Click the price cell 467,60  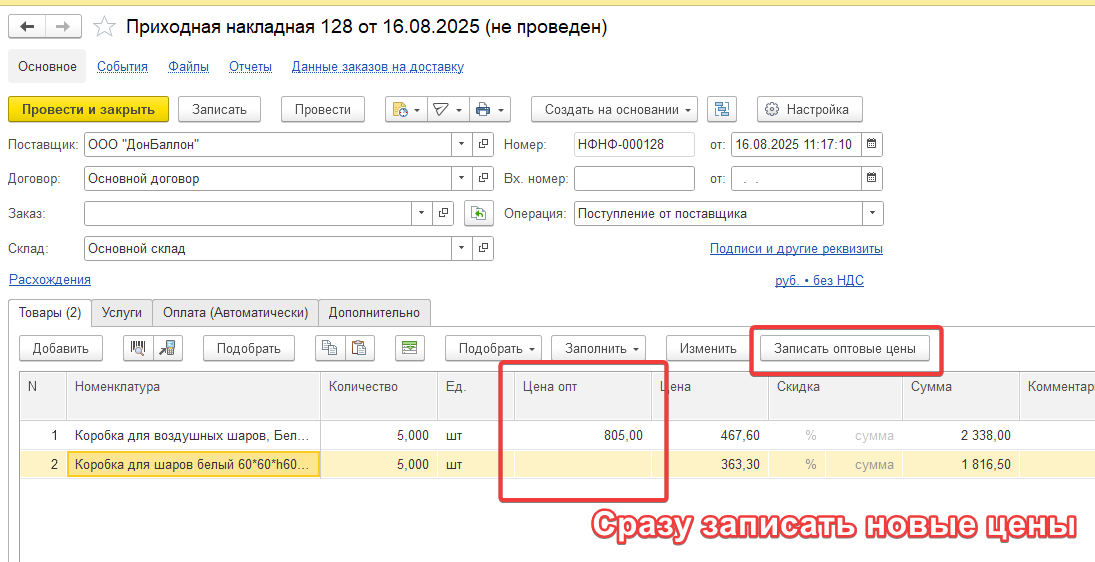710,436
